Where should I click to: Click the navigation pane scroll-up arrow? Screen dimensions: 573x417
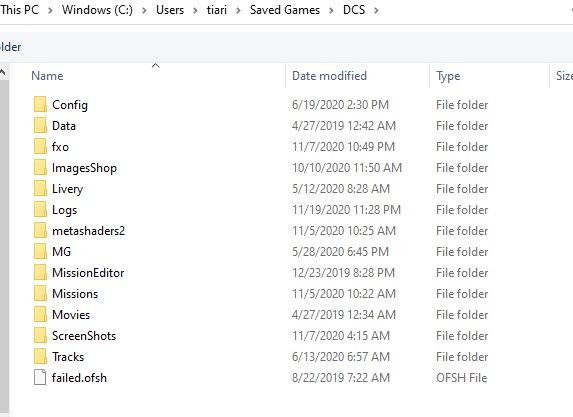tap(3, 72)
